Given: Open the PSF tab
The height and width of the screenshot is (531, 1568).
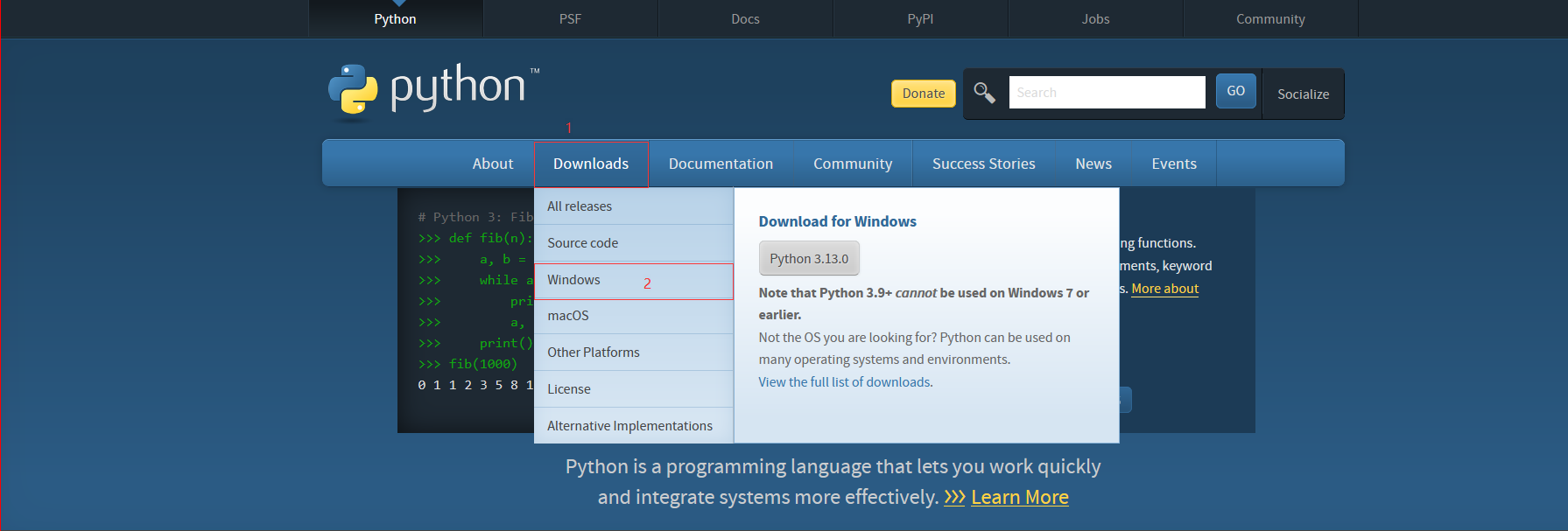Looking at the screenshot, I should (571, 18).
